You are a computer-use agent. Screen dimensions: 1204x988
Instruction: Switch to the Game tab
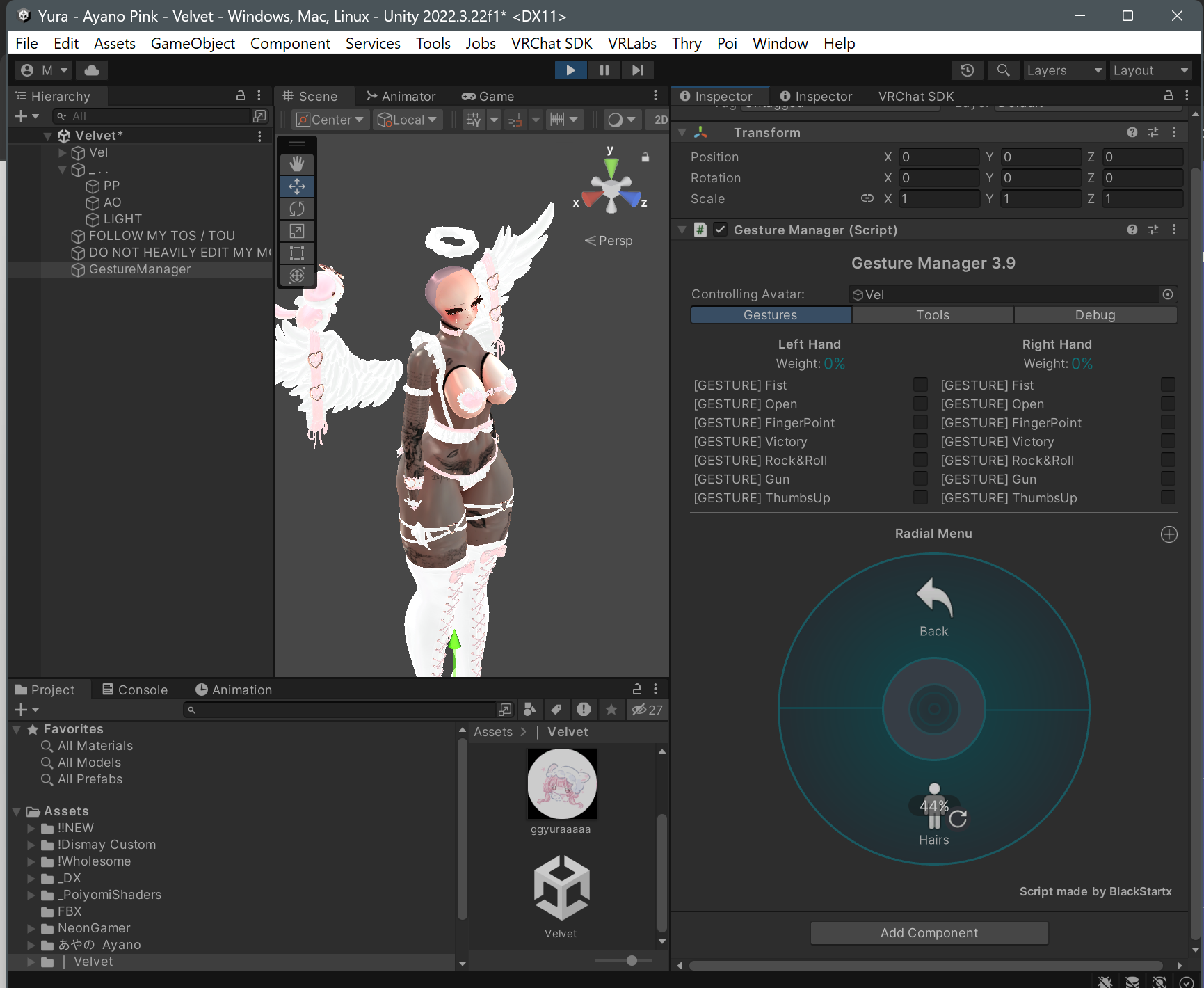point(488,96)
